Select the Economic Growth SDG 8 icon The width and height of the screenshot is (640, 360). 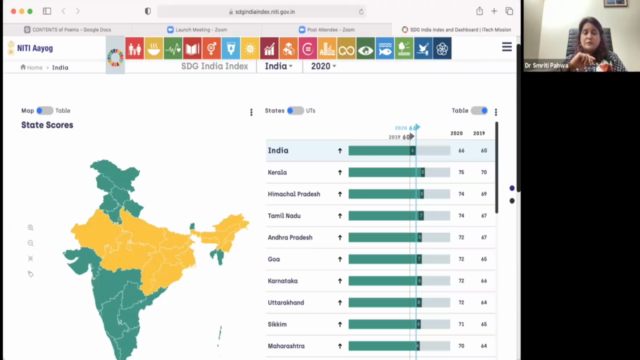(269, 49)
